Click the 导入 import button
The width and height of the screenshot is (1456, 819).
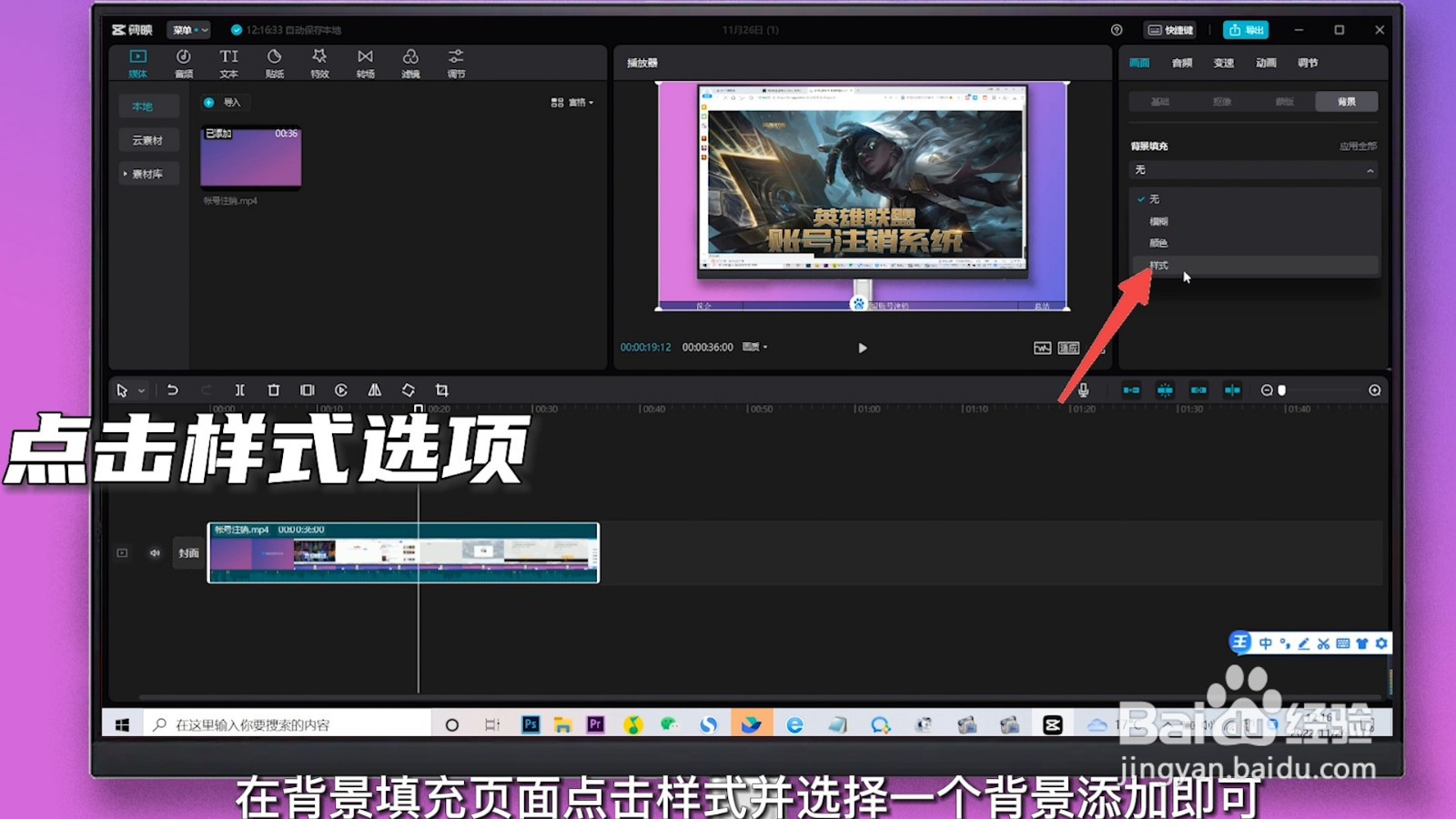coord(224,103)
